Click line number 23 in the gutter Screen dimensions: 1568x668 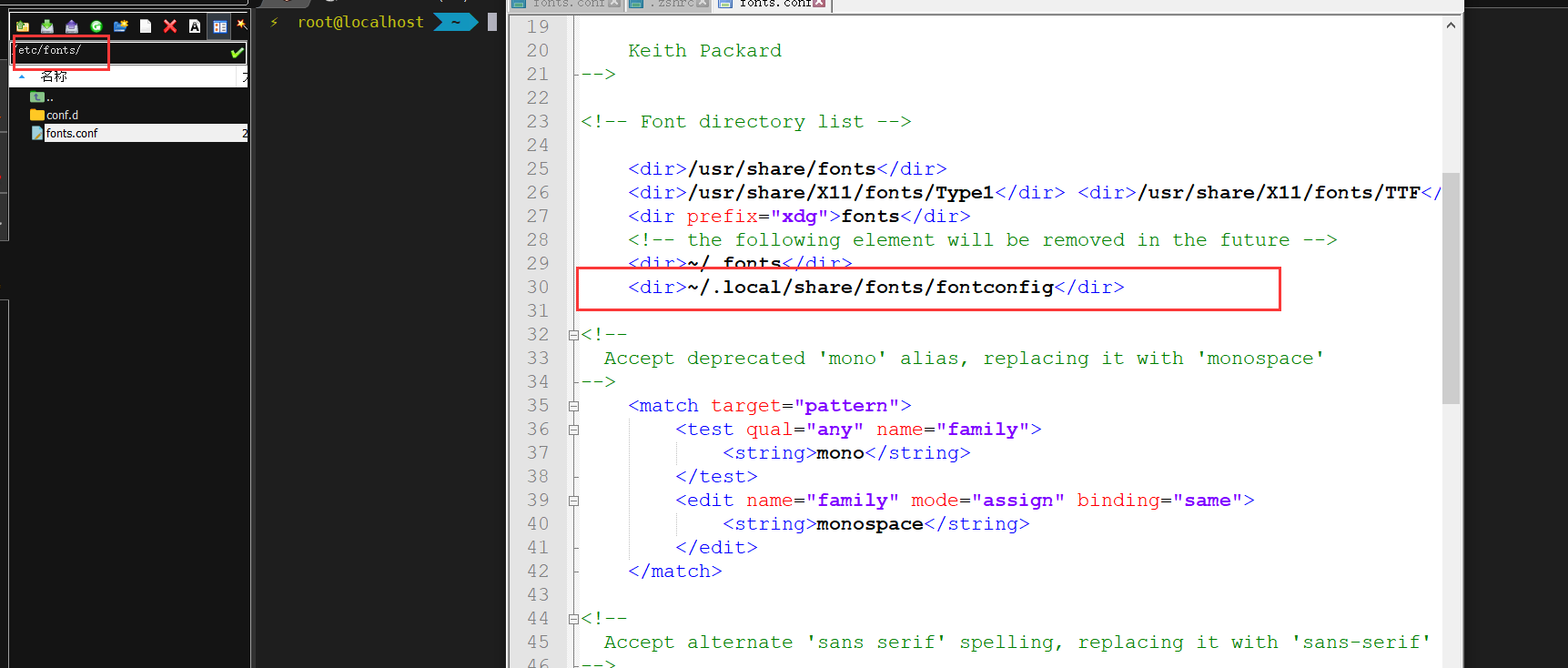click(x=538, y=122)
